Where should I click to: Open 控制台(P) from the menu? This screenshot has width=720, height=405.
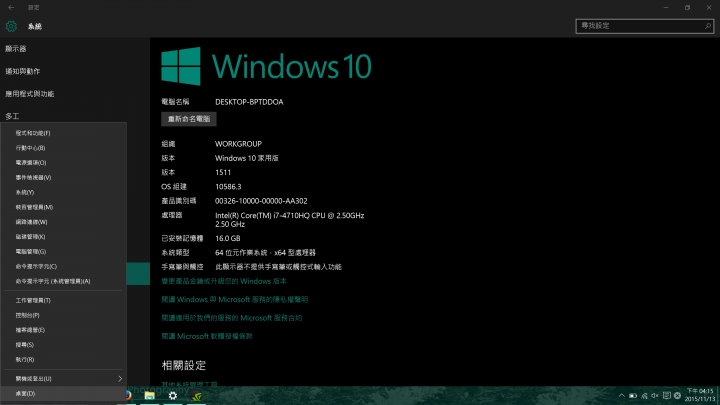63,315
